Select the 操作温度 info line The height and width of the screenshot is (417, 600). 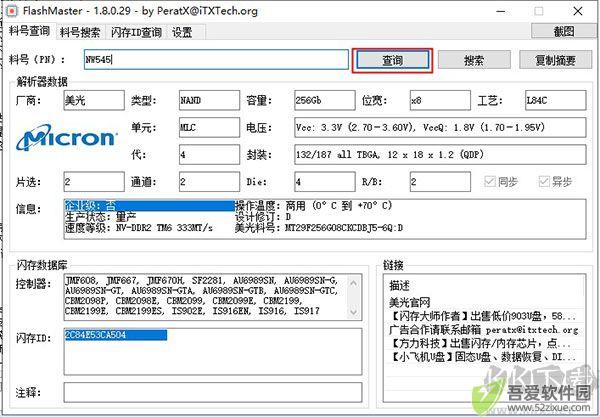pyautogui.click(x=314, y=206)
